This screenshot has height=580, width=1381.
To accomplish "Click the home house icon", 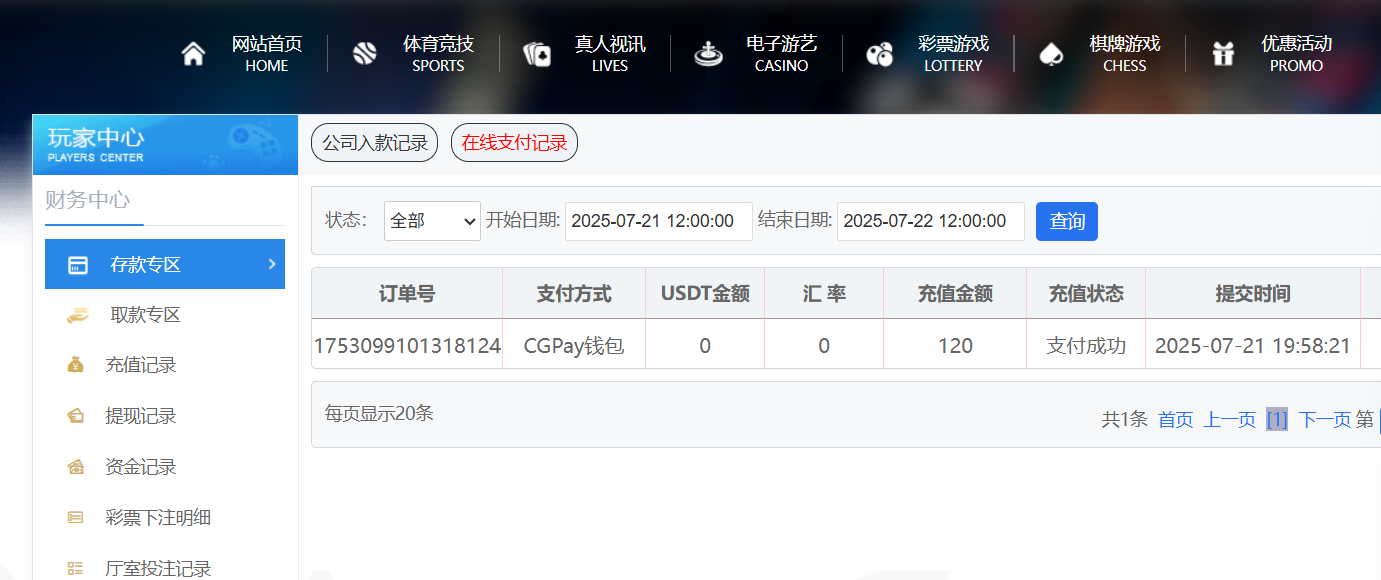I will (193, 54).
